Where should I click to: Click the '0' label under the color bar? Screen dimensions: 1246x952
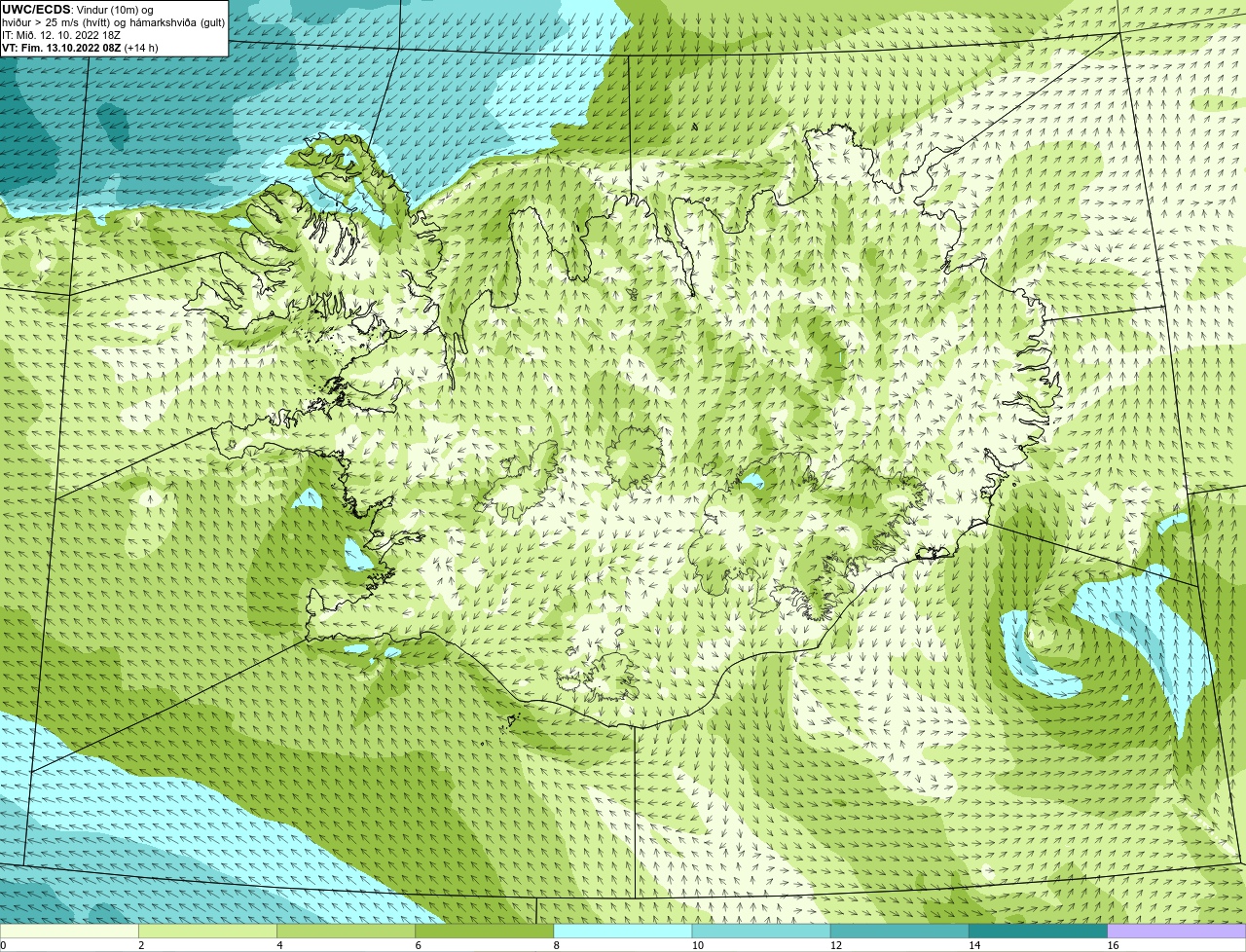(4, 945)
